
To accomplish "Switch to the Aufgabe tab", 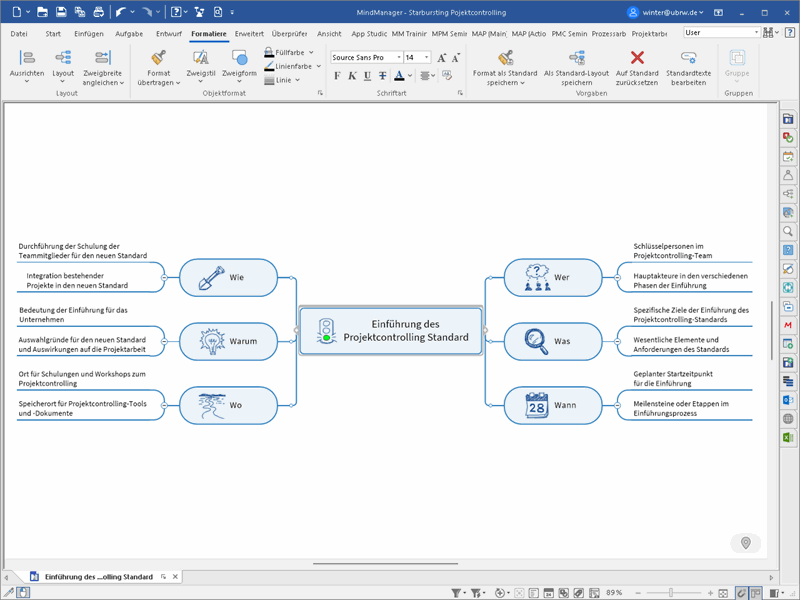I will pyautogui.click(x=129, y=34).
